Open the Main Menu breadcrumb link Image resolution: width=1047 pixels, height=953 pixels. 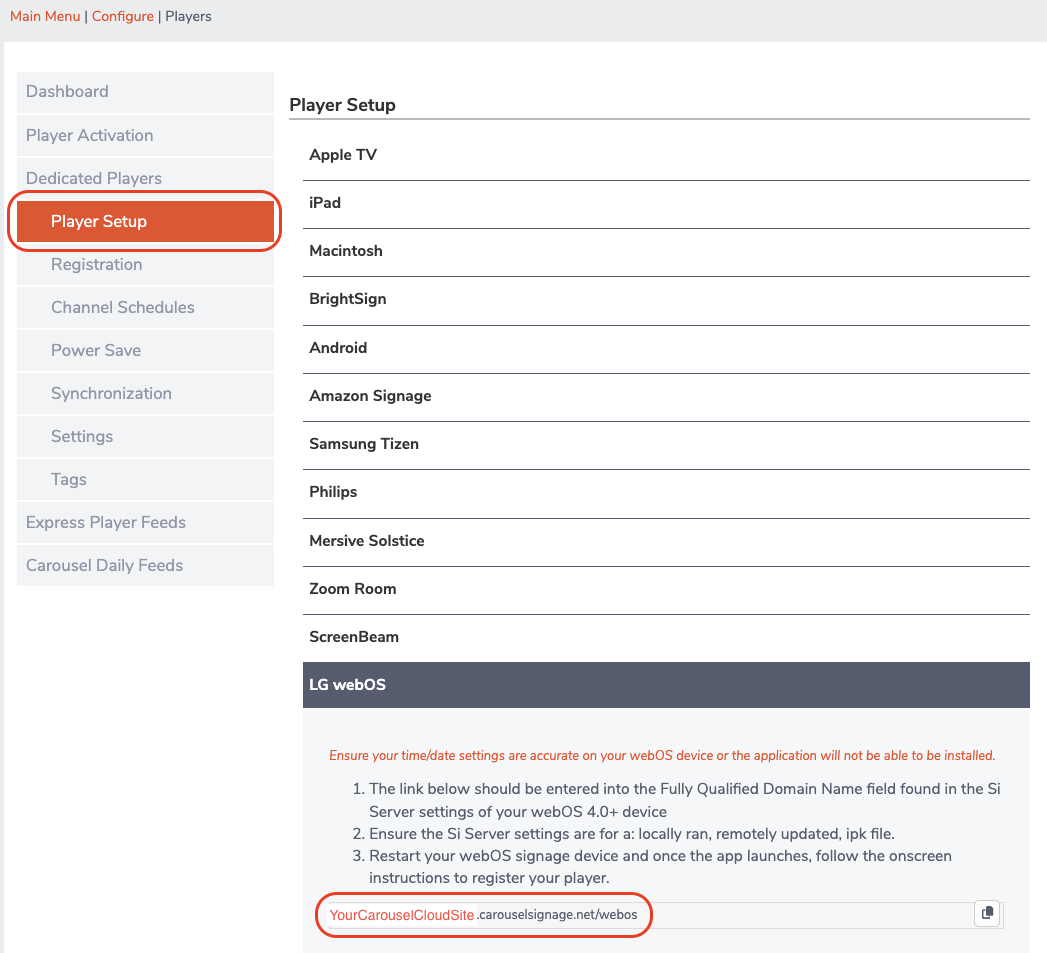click(x=45, y=16)
